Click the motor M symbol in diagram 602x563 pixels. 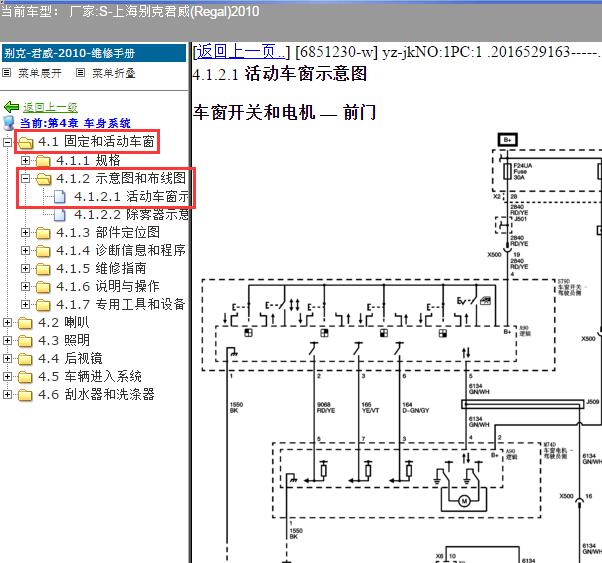pos(464,501)
